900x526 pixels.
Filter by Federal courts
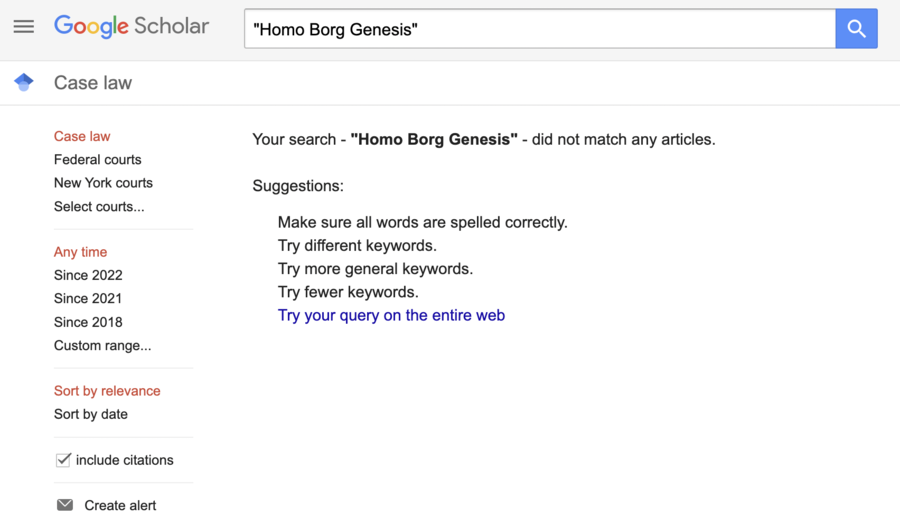[98, 160]
